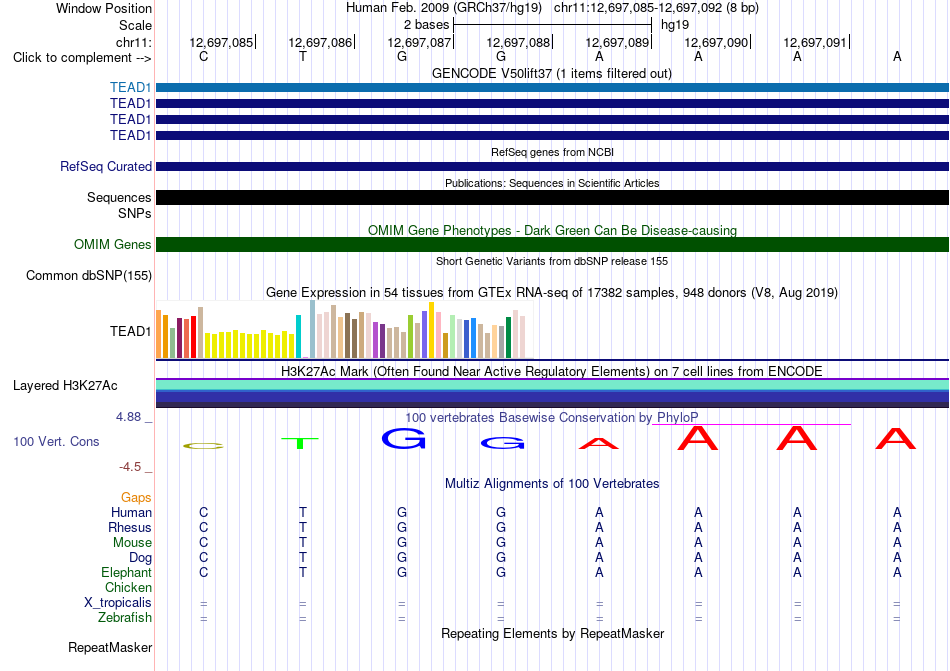The height and width of the screenshot is (671, 950).
Task: Select the RepeatMasker track label
Action: (110, 647)
